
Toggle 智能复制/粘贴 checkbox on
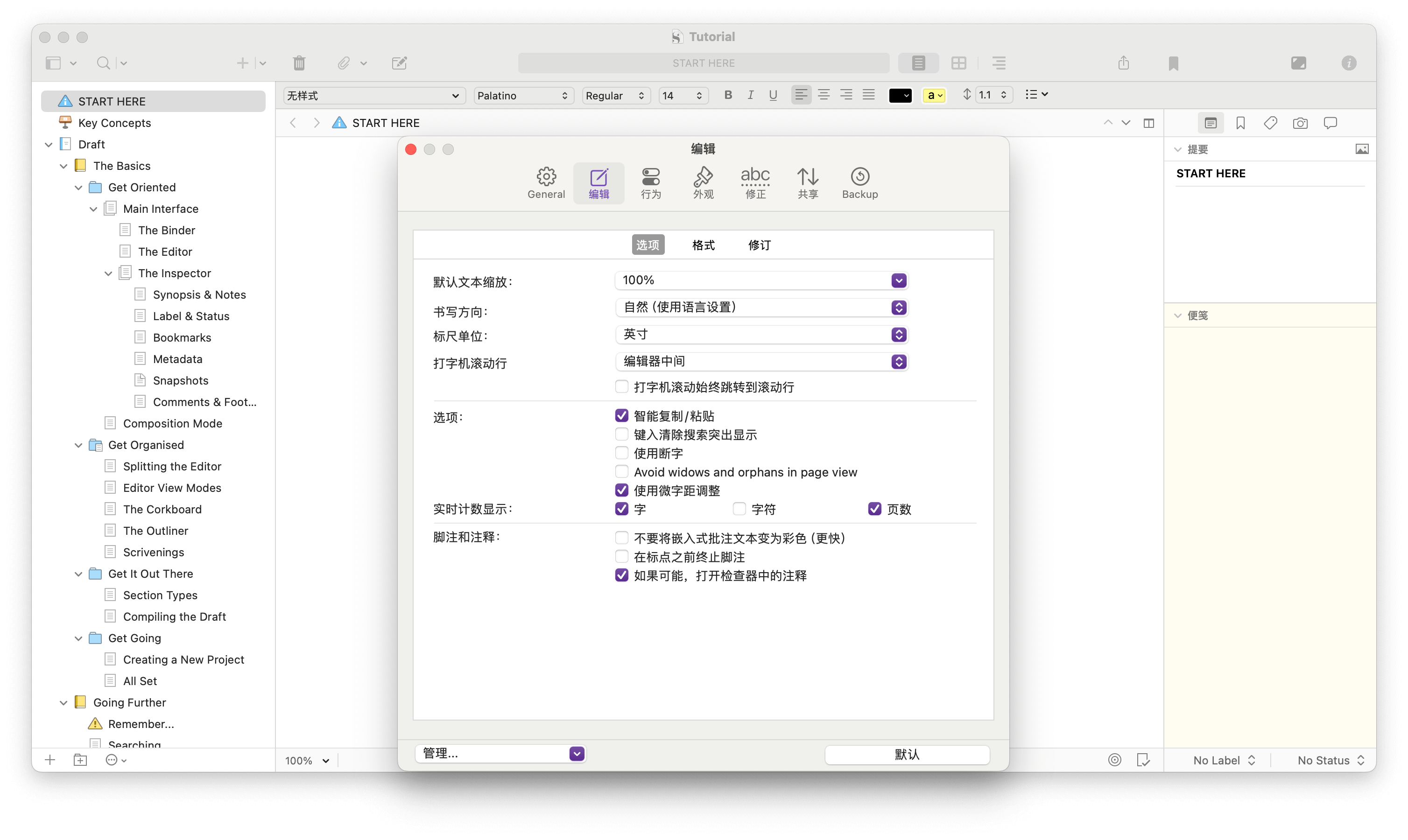point(622,415)
